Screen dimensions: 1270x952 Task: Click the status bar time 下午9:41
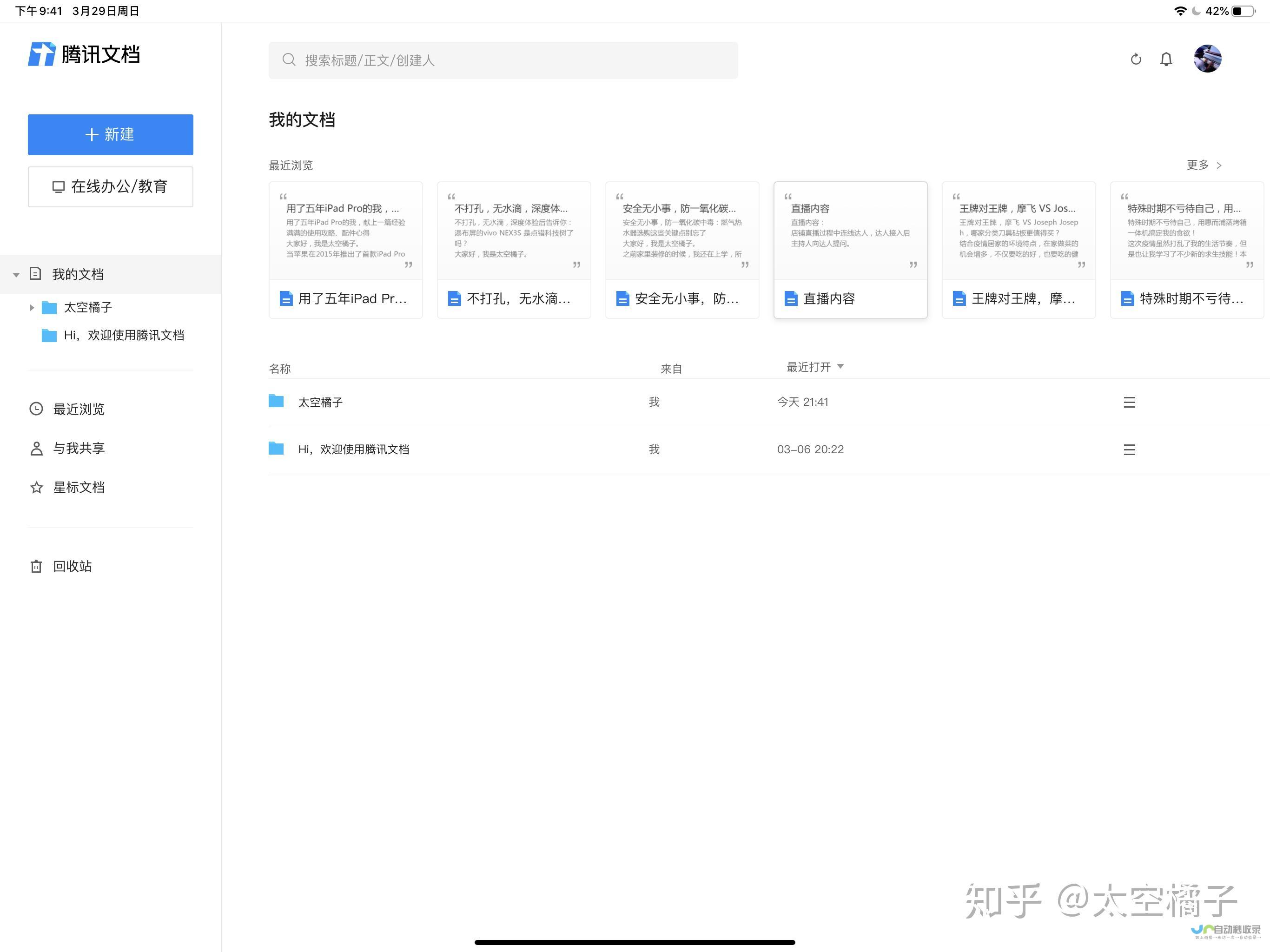click(x=39, y=11)
